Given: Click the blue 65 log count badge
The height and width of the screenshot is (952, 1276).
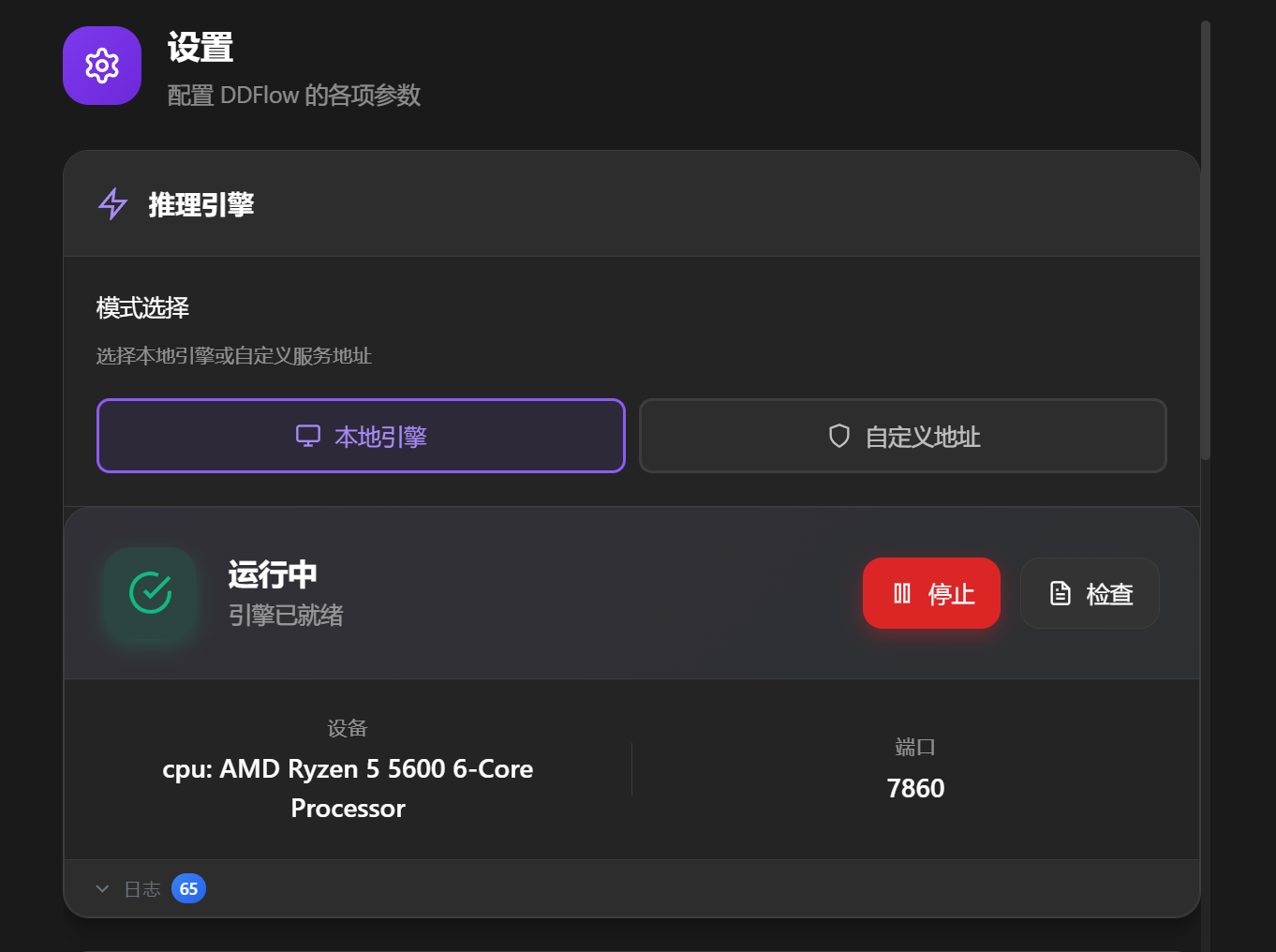Looking at the screenshot, I should pyautogui.click(x=188, y=888).
